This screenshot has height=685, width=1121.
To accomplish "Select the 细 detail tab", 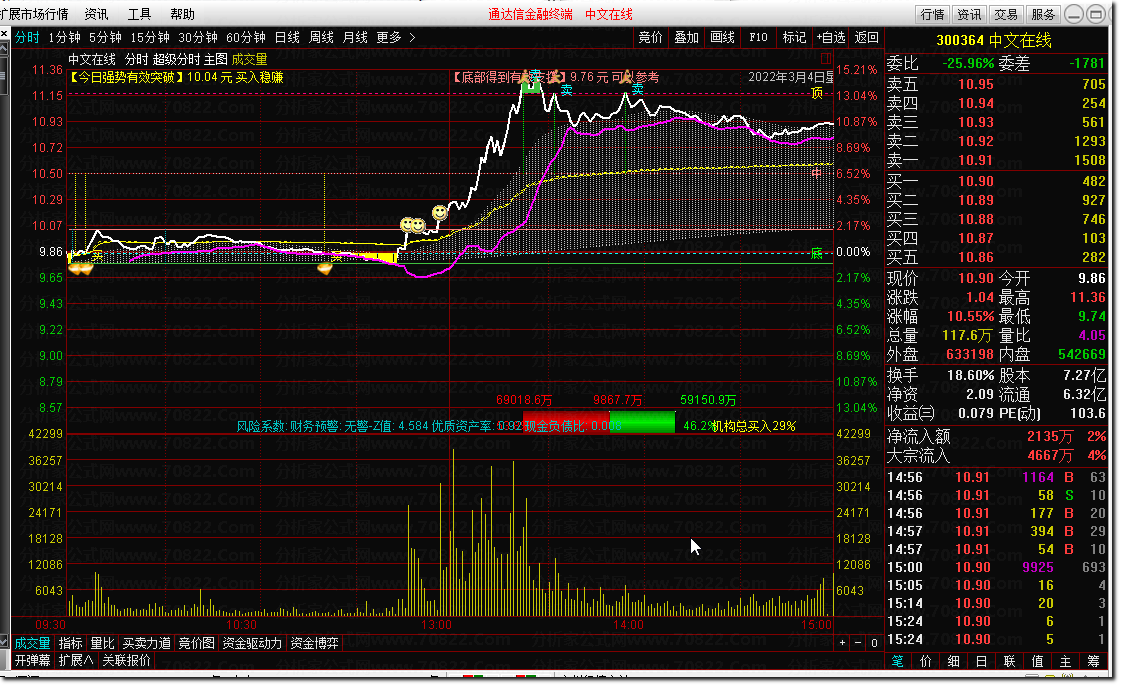I will [953, 661].
